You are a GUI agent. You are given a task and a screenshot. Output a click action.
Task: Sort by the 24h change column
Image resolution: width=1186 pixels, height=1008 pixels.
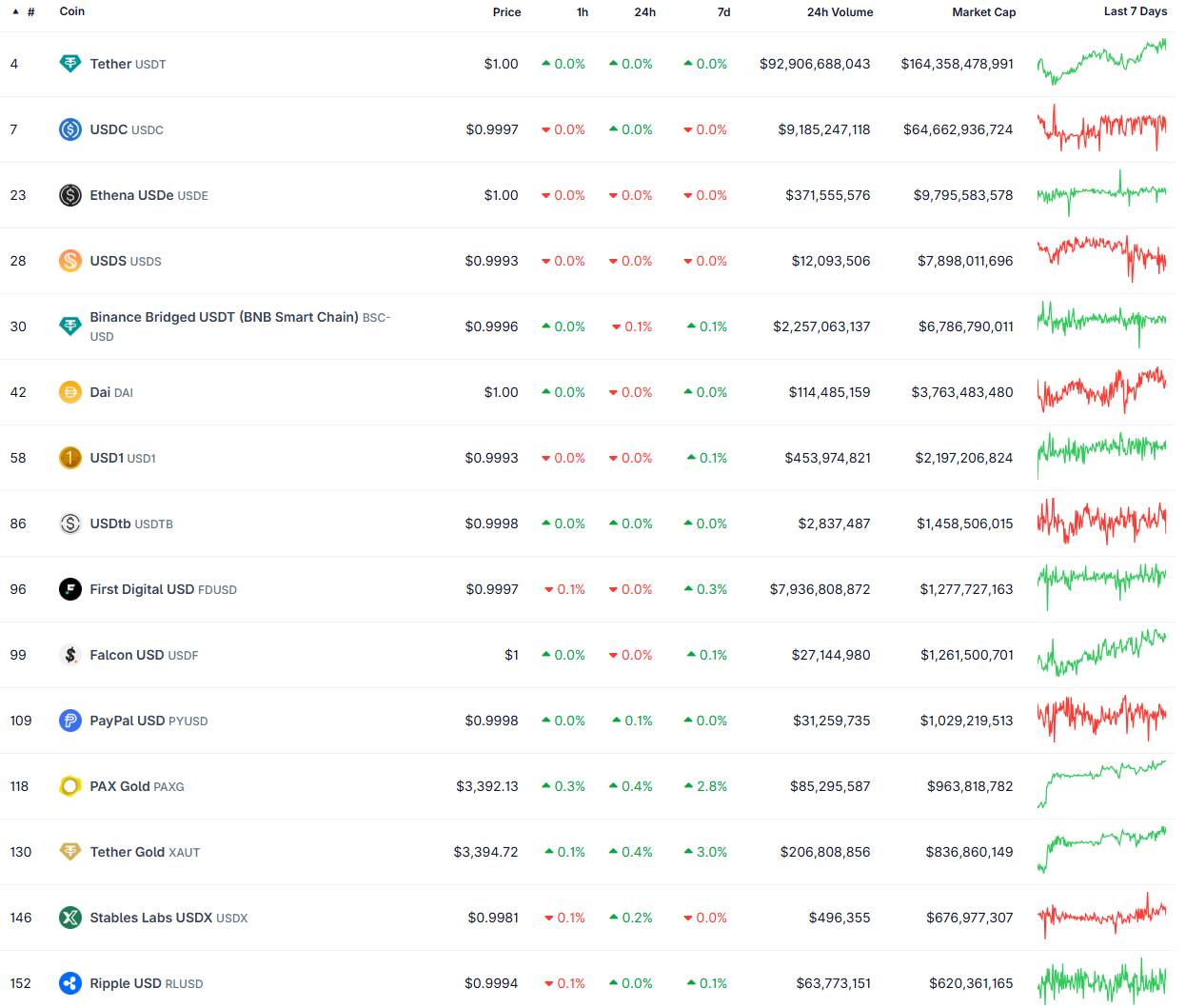(645, 12)
